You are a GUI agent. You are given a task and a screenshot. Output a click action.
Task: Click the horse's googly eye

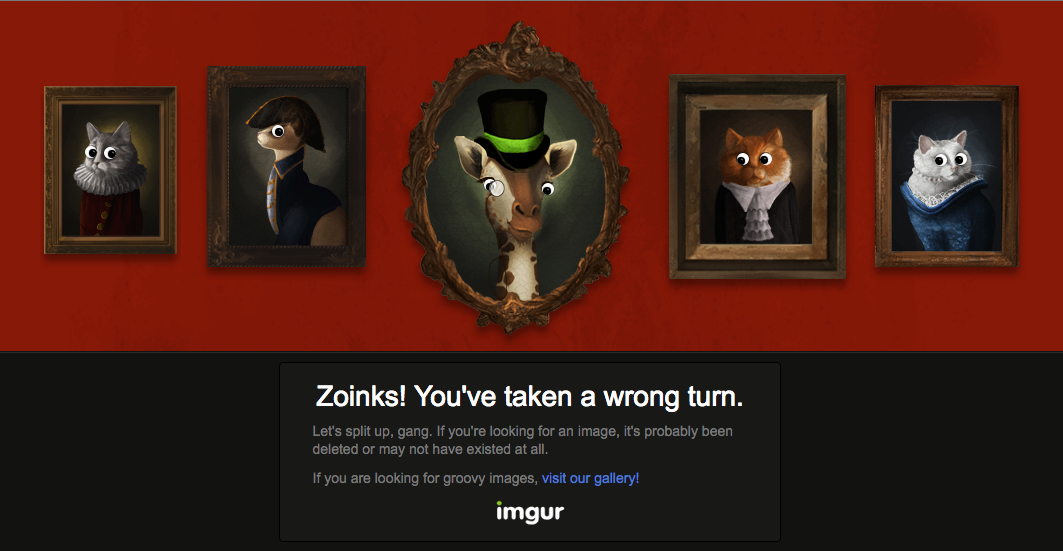pos(277,131)
